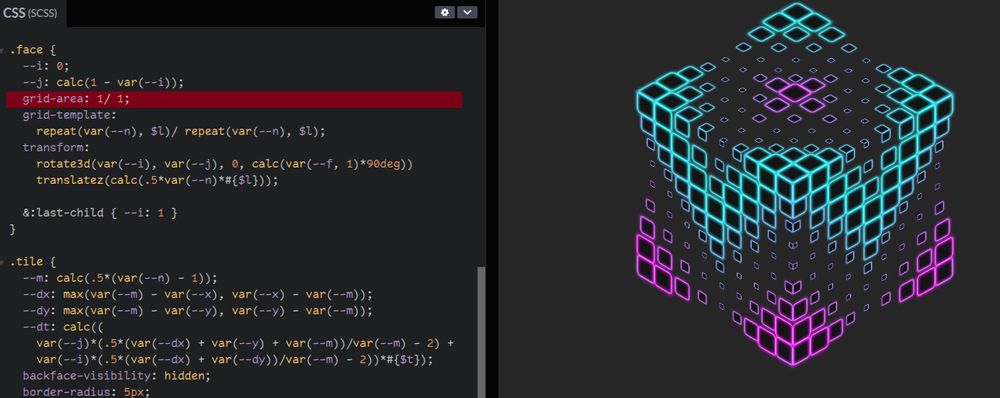Click the '--dy: max(var(--m)' line
Image resolution: width=1000 pixels, height=398 pixels.
point(197,311)
